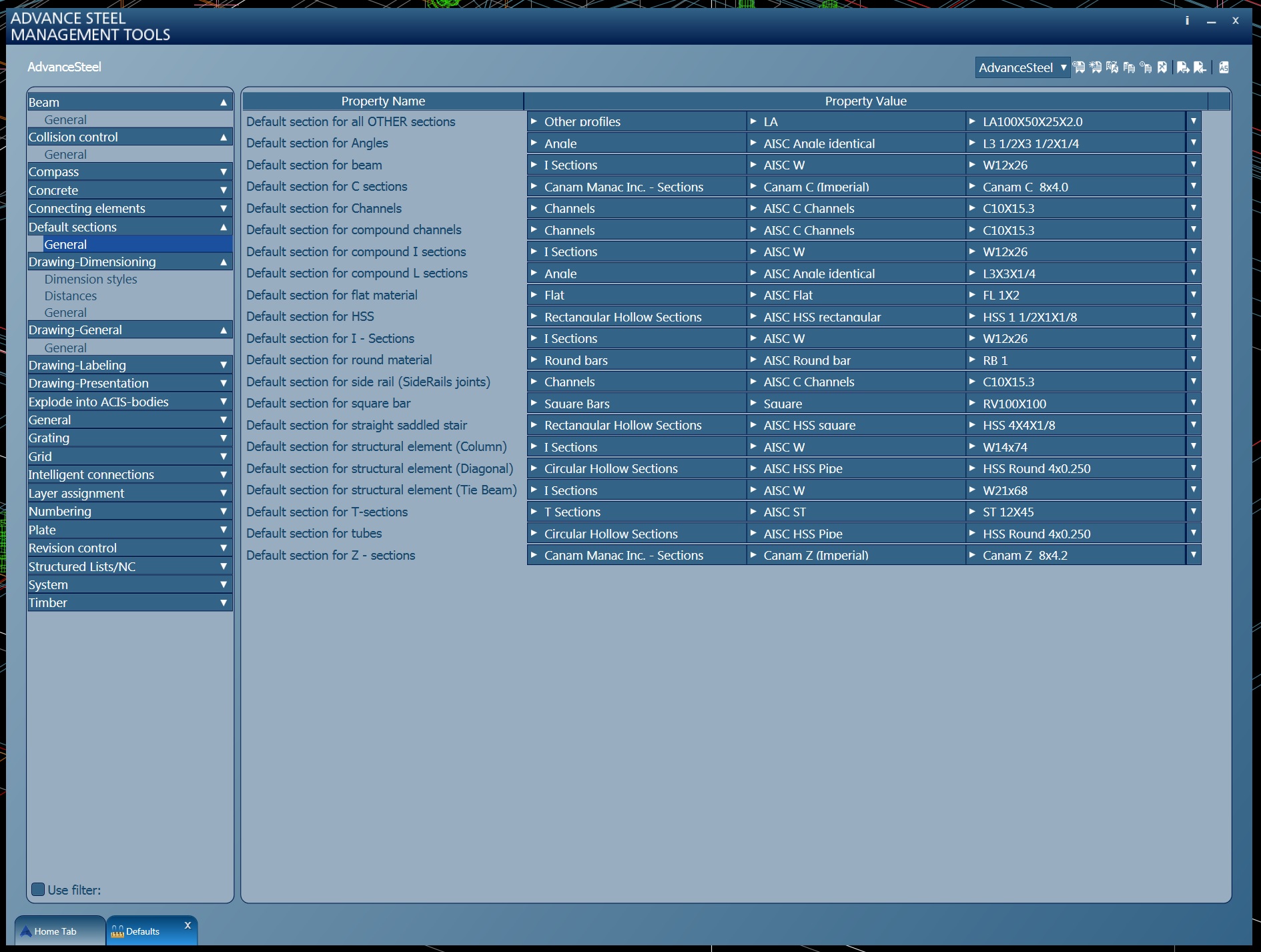The image size is (1261, 952).
Task: Click the export profile icon with right arrow
Action: click(1183, 67)
